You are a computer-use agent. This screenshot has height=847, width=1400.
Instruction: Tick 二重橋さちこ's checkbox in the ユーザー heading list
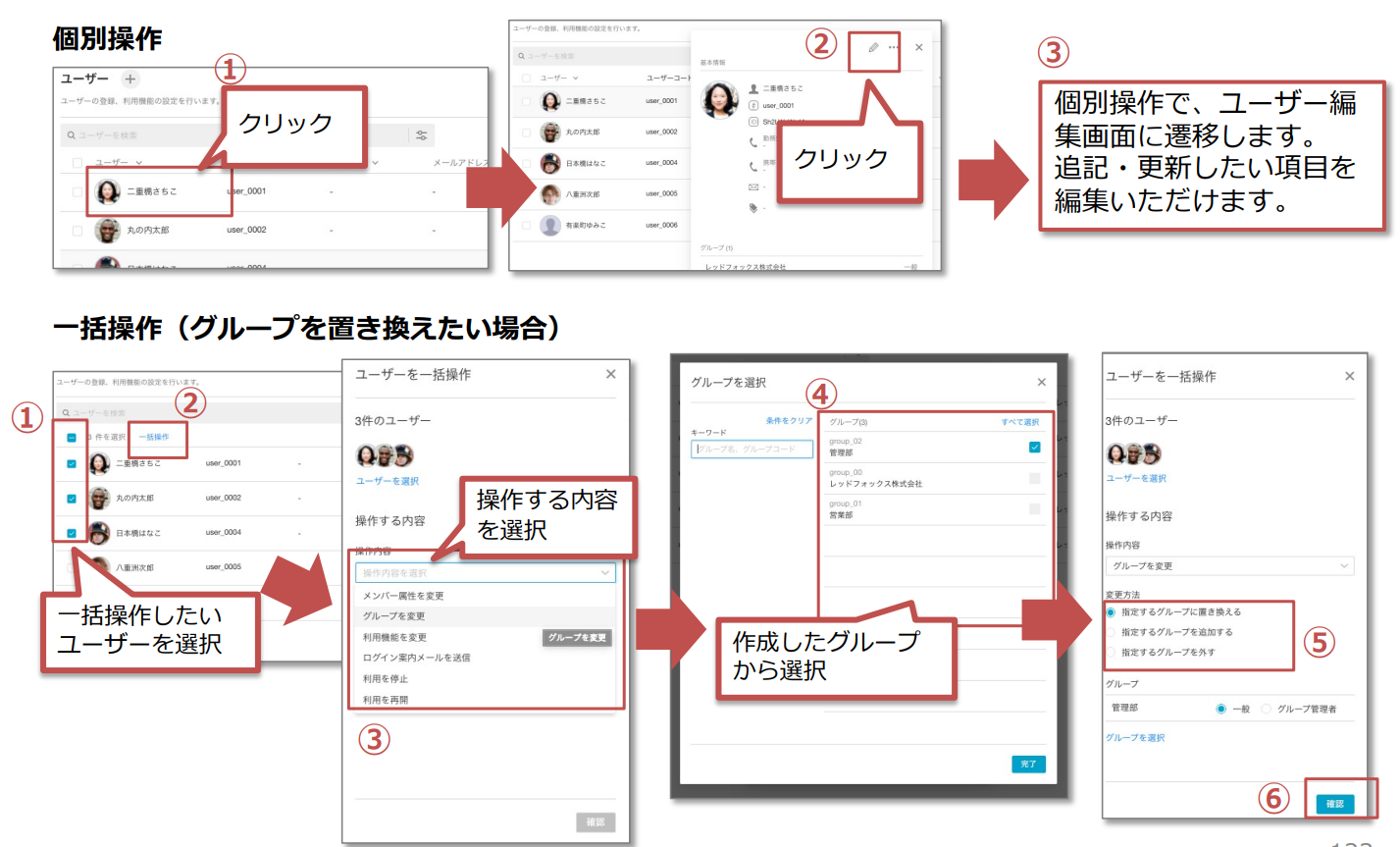tap(78, 191)
